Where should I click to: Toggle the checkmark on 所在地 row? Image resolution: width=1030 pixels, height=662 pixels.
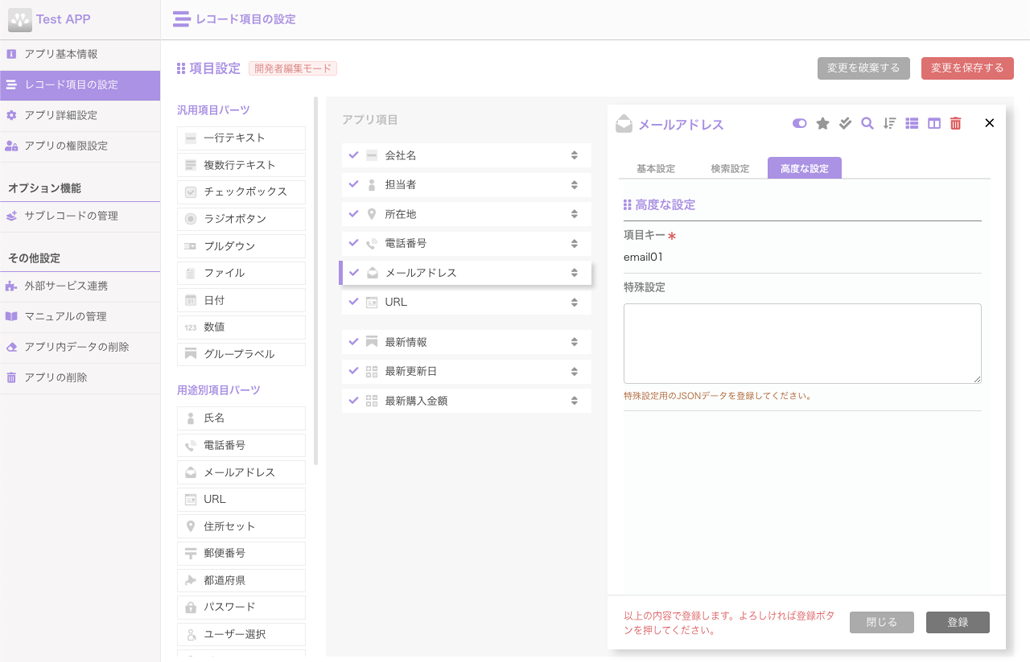353,213
